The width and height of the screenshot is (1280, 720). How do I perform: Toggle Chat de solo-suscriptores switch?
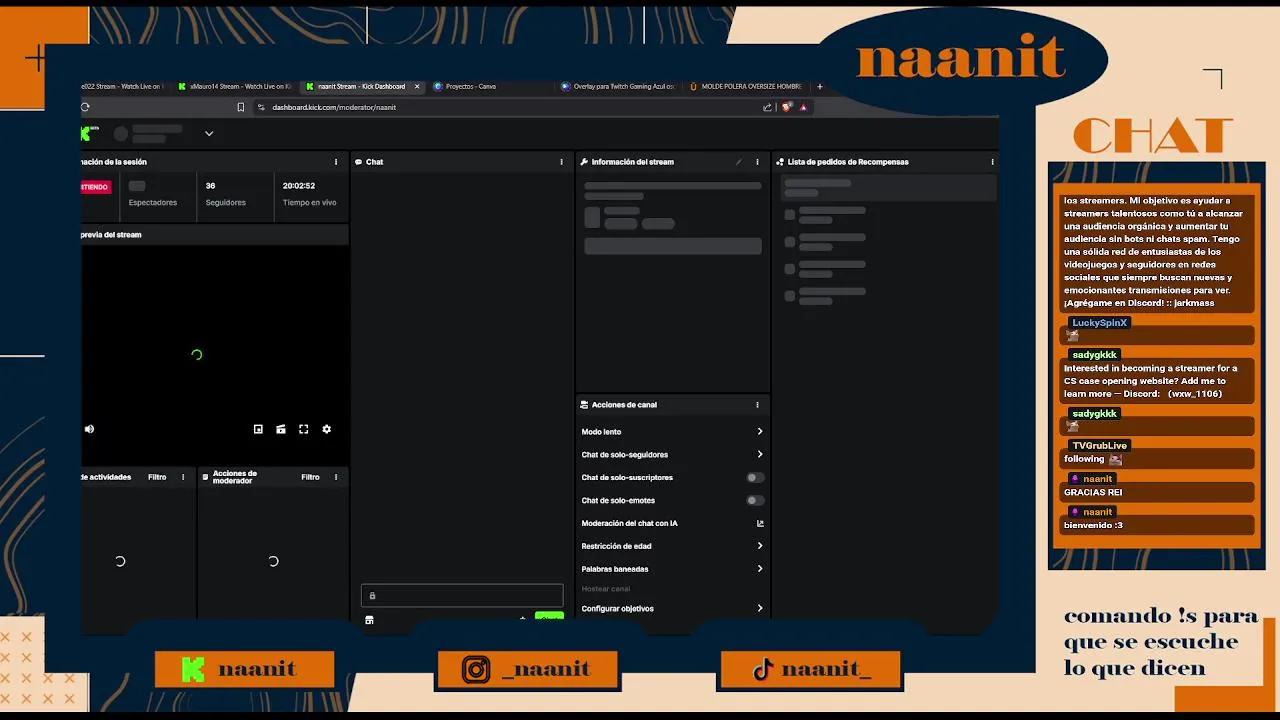point(755,477)
